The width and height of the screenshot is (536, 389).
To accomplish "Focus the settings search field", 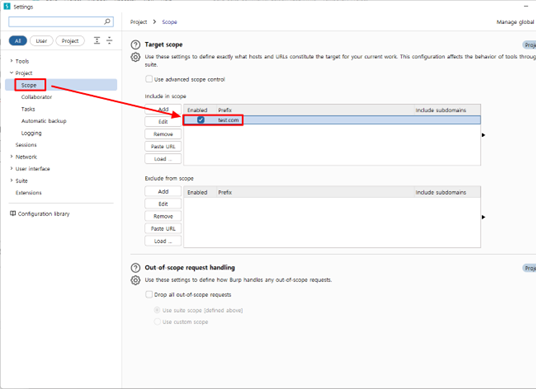I will click(x=61, y=22).
